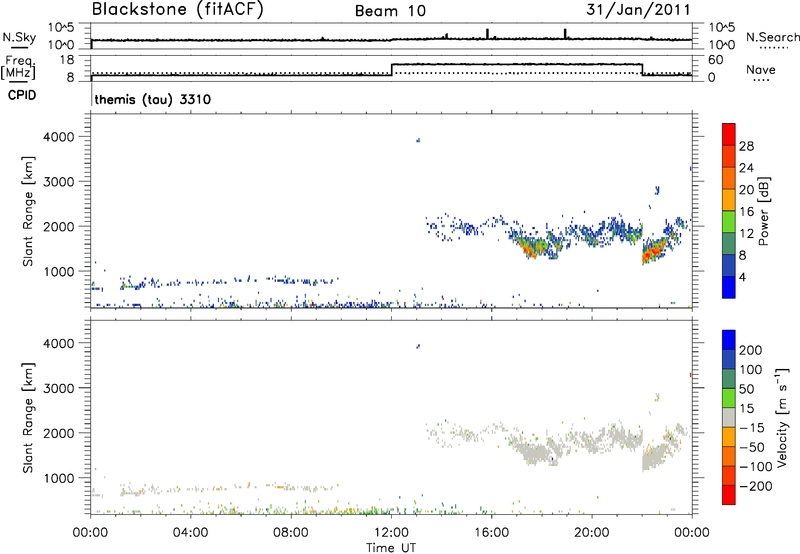This screenshot has width=800, height=554.
Task: Click the 10^0 tick beside the N.Sky label
Action: pyautogui.click(x=61, y=45)
